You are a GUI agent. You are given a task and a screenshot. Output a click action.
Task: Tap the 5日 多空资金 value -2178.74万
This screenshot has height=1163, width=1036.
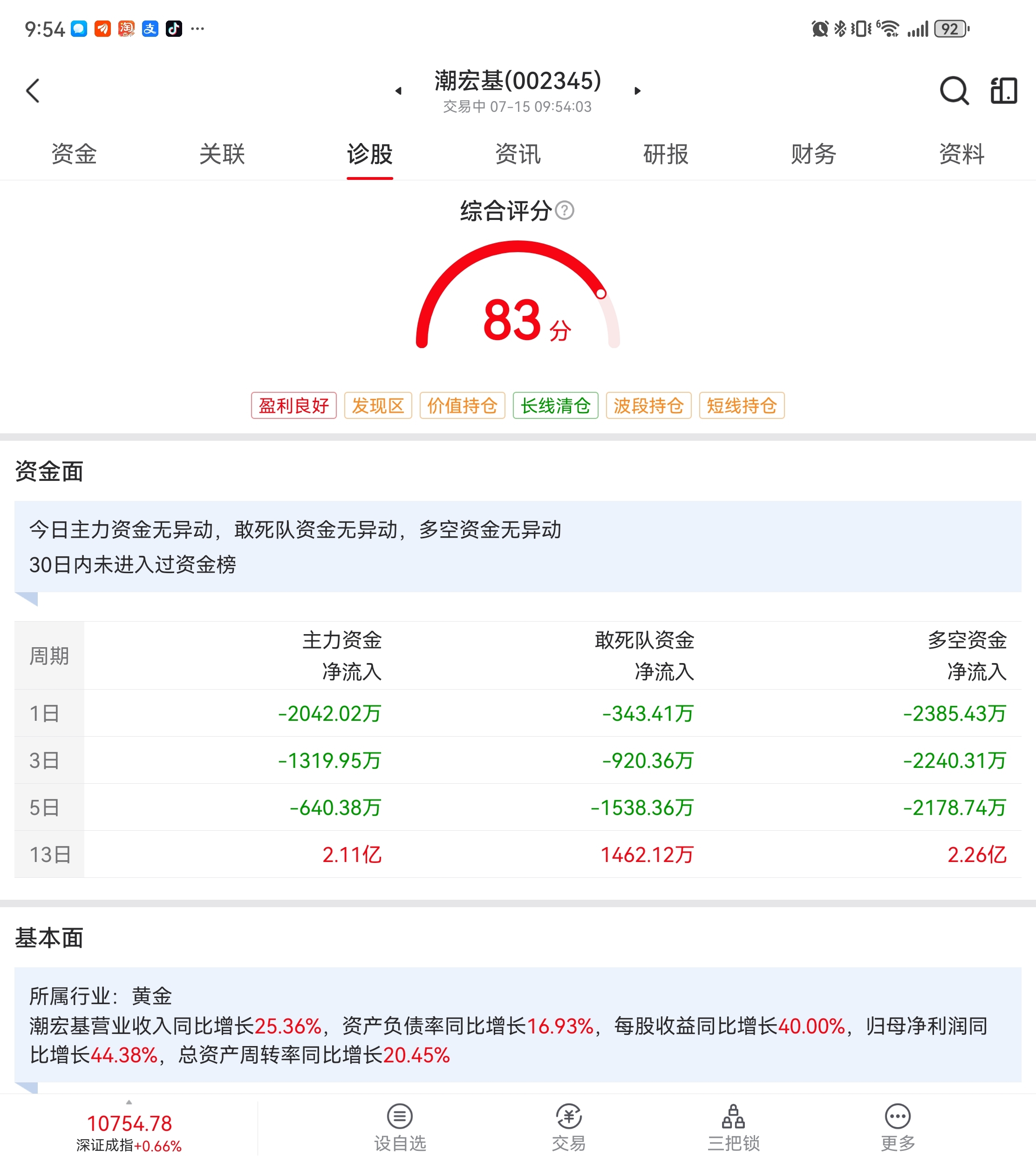[954, 807]
